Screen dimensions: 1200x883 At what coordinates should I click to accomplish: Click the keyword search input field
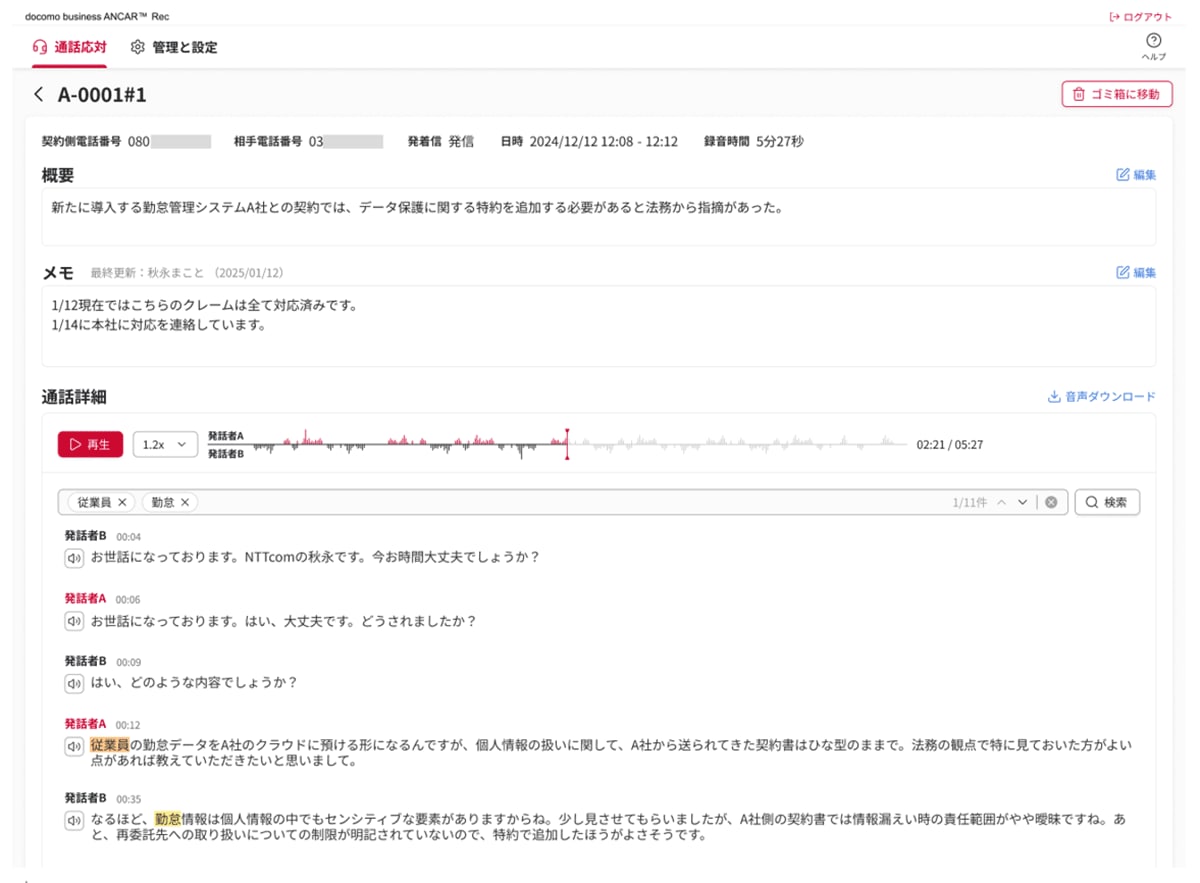pos(570,502)
